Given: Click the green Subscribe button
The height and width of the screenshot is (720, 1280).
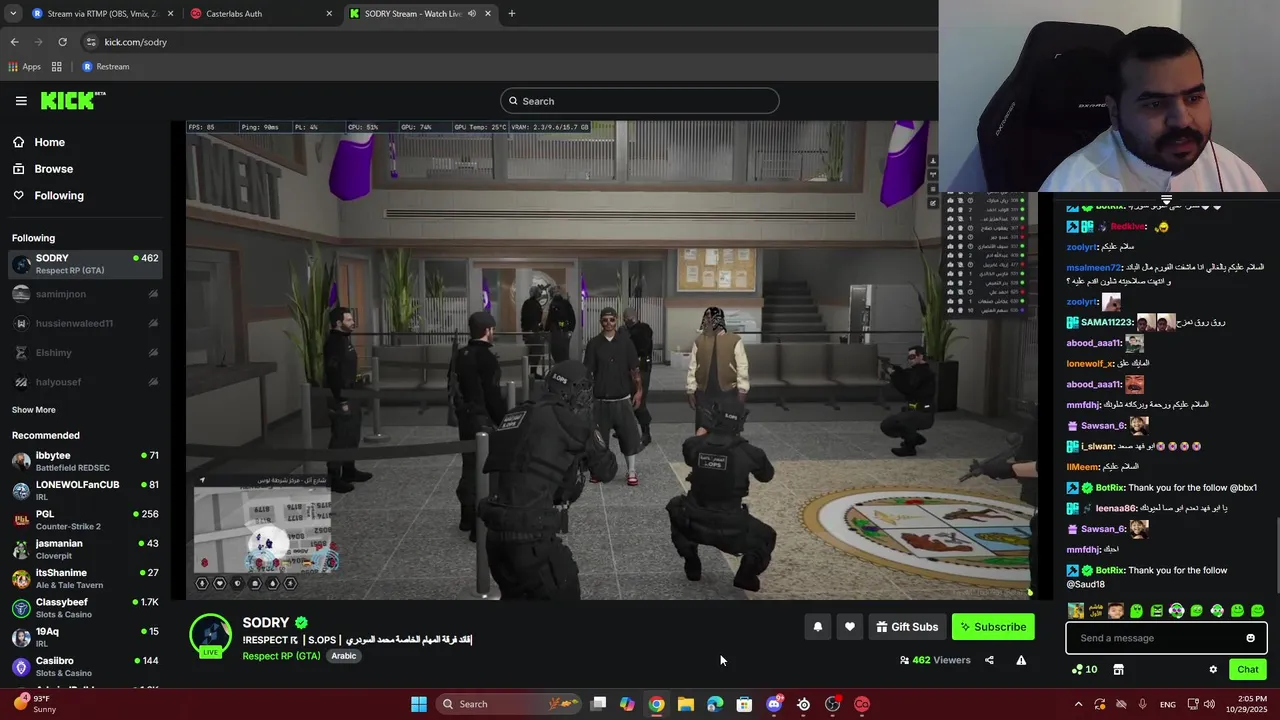Looking at the screenshot, I should (993, 627).
